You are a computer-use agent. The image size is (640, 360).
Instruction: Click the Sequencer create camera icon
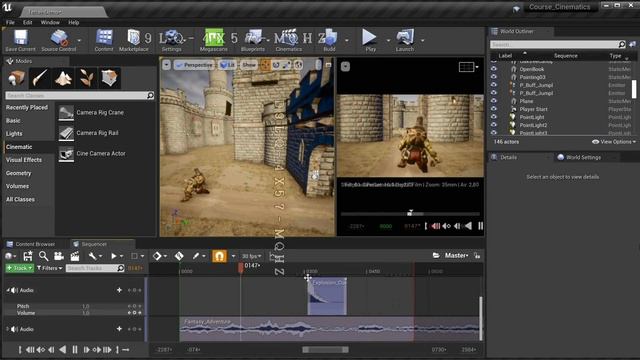tap(59, 256)
